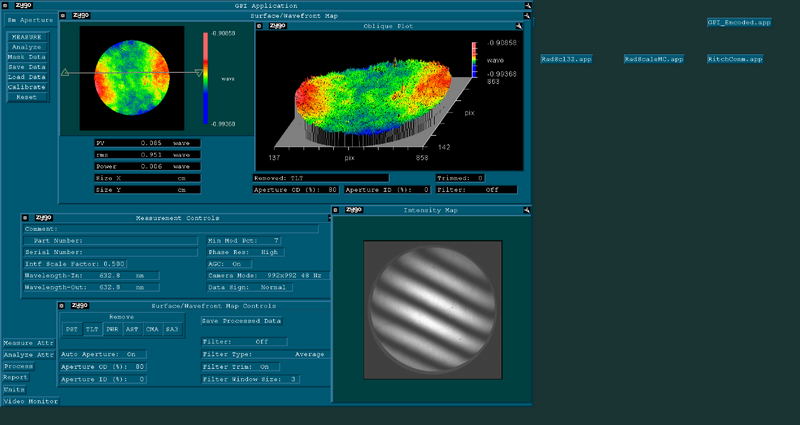Select the left slice triangle marker on the wavefront map
Image resolution: width=800 pixels, height=425 pixels.
65,73
